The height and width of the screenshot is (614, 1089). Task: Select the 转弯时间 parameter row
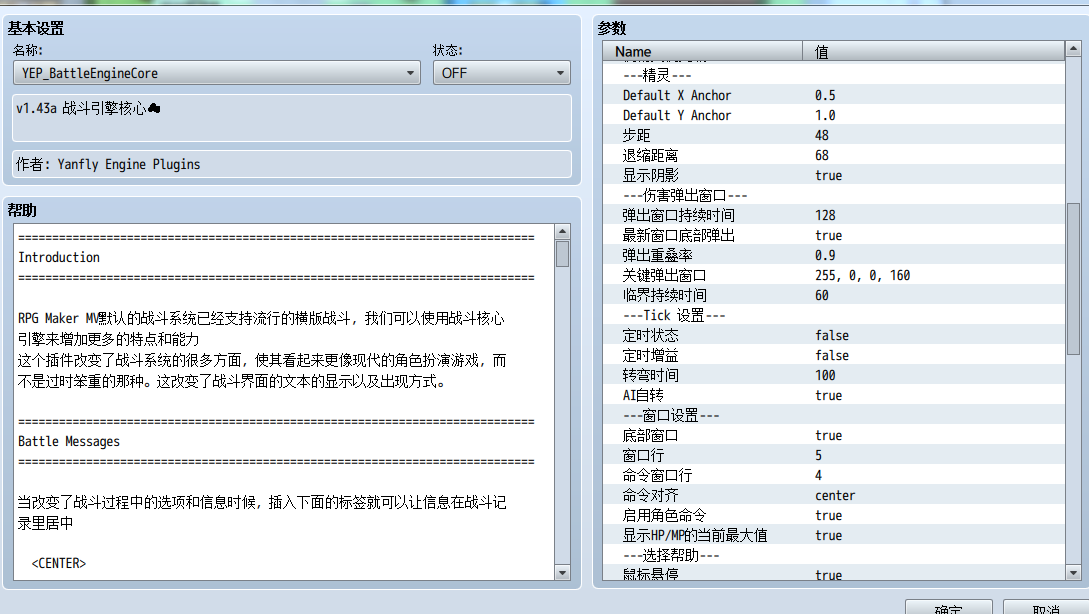click(833, 376)
